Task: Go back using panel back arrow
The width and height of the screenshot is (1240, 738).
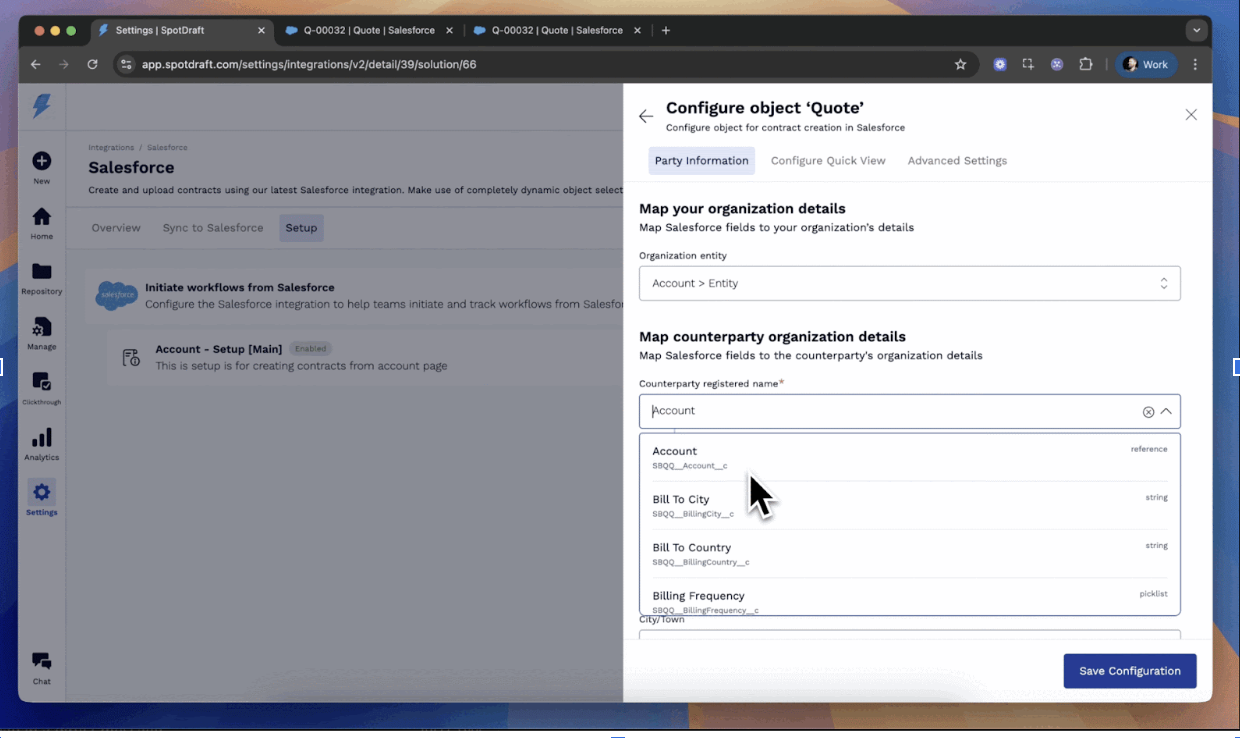Action: [646, 116]
